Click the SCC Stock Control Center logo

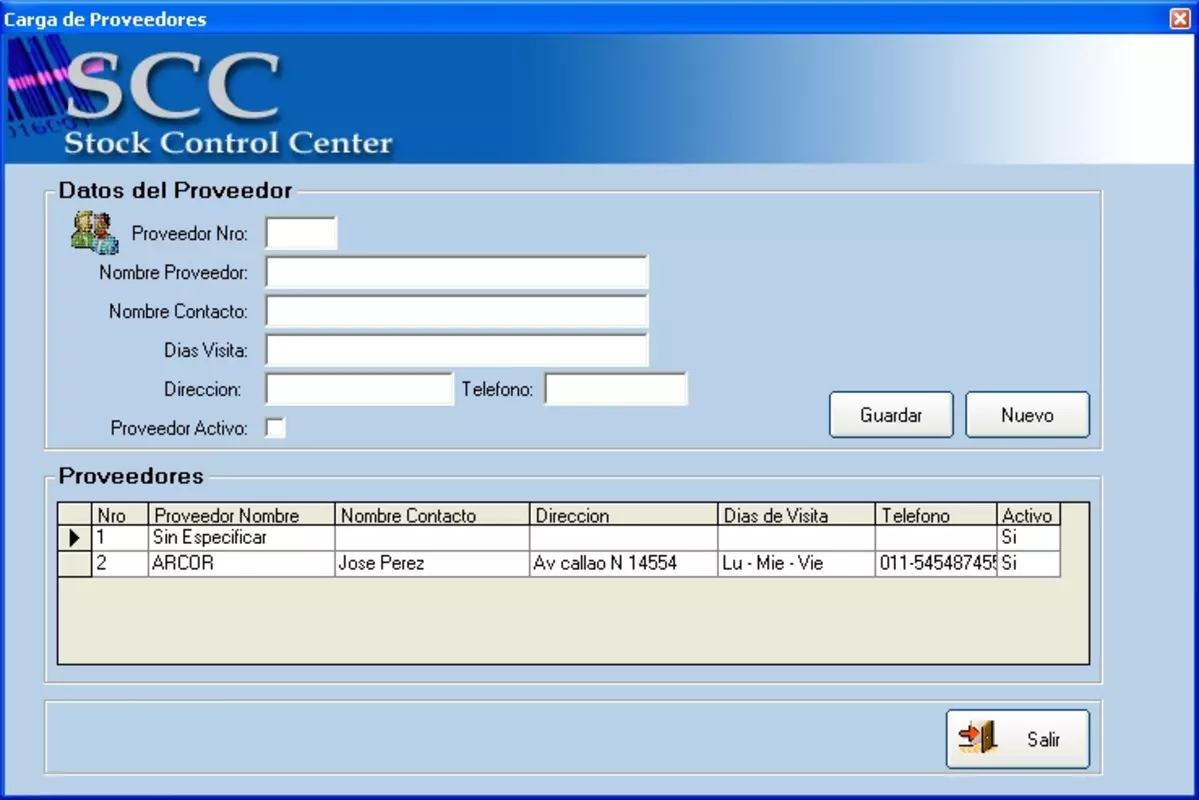[200, 98]
